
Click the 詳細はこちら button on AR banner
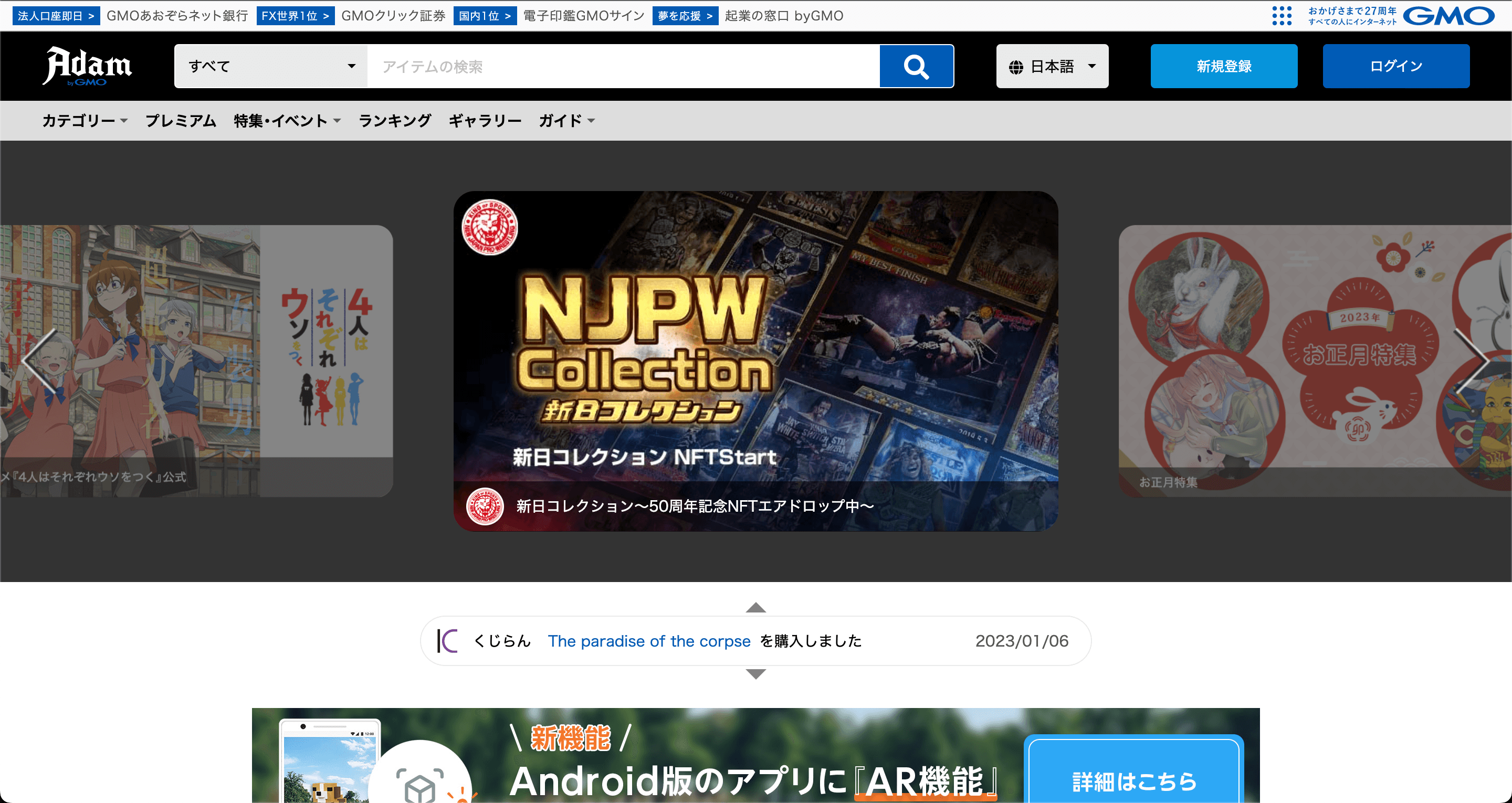coord(1133,770)
